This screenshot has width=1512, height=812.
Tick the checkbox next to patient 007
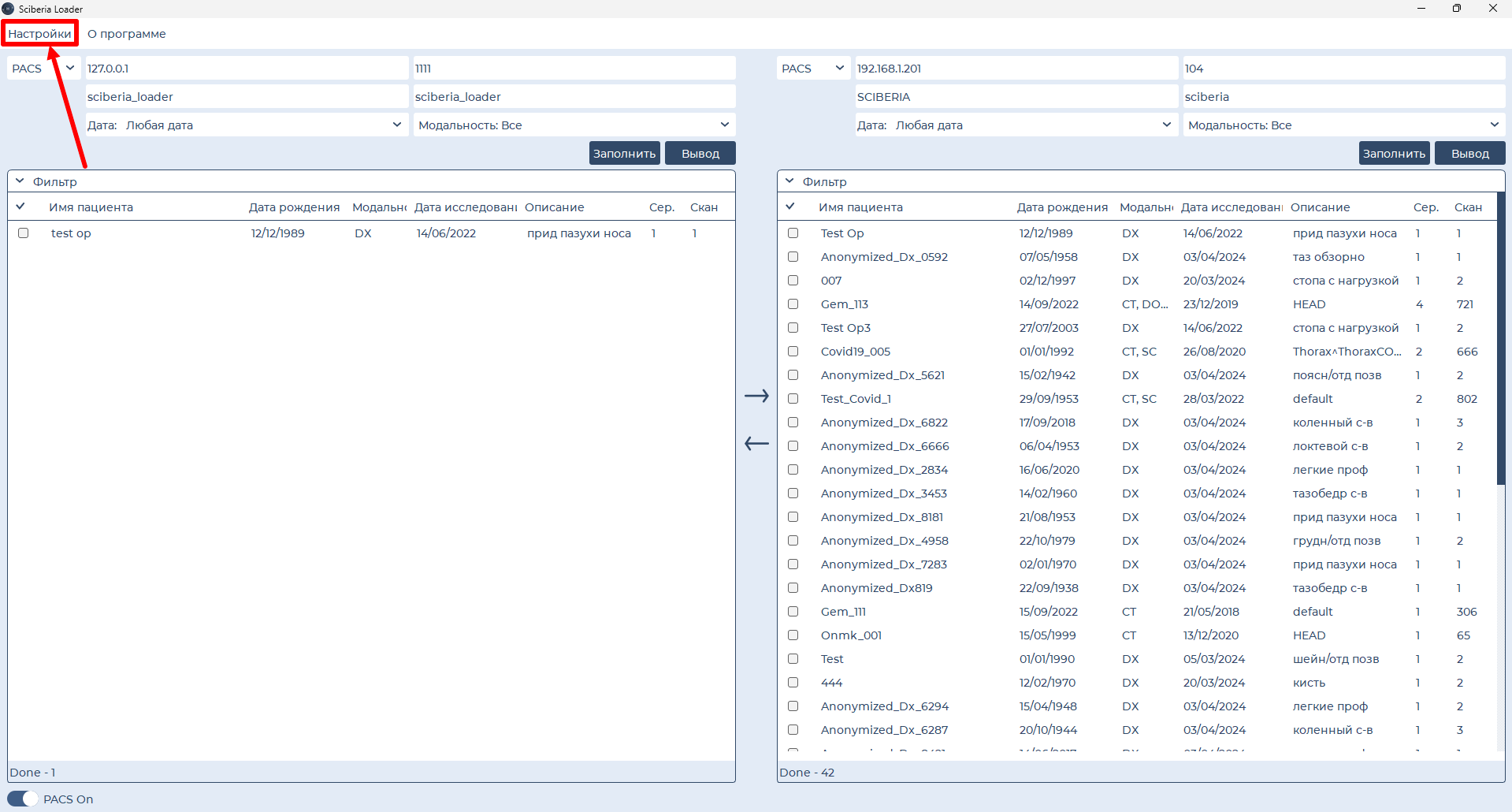click(x=793, y=281)
